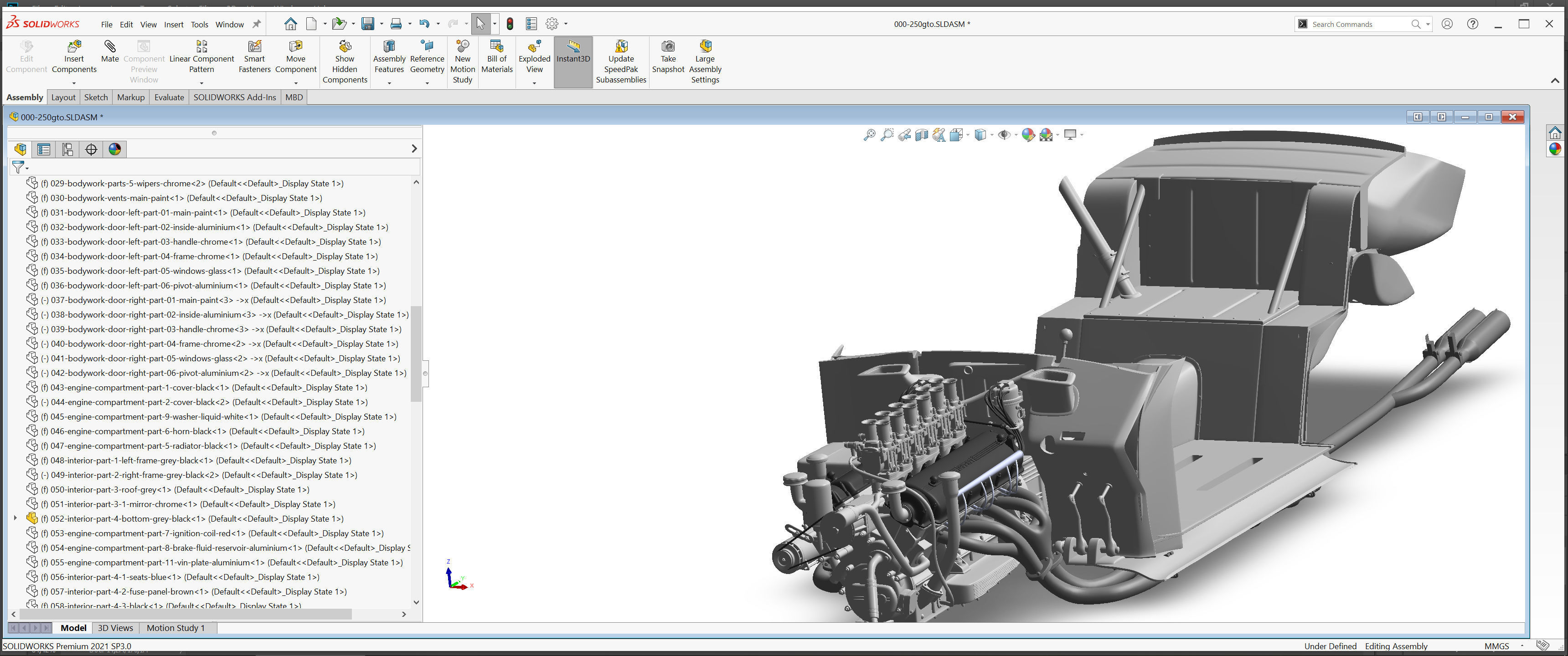Screen dimensions: 1568x656
Task: Click Zoom to Fit magnifier icon
Action: point(869,135)
